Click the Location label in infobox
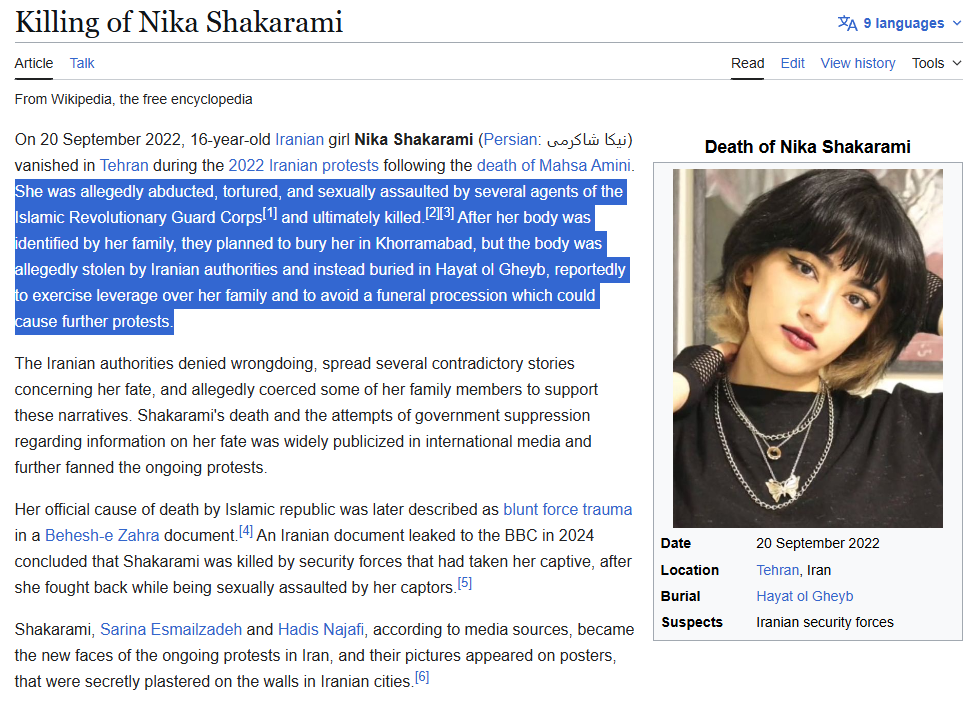This screenshot has height=718, width=975. pyautogui.click(x=690, y=570)
